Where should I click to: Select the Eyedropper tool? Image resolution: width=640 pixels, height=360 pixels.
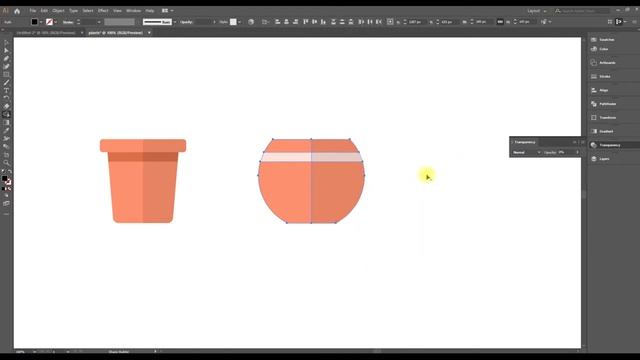tap(6, 131)
